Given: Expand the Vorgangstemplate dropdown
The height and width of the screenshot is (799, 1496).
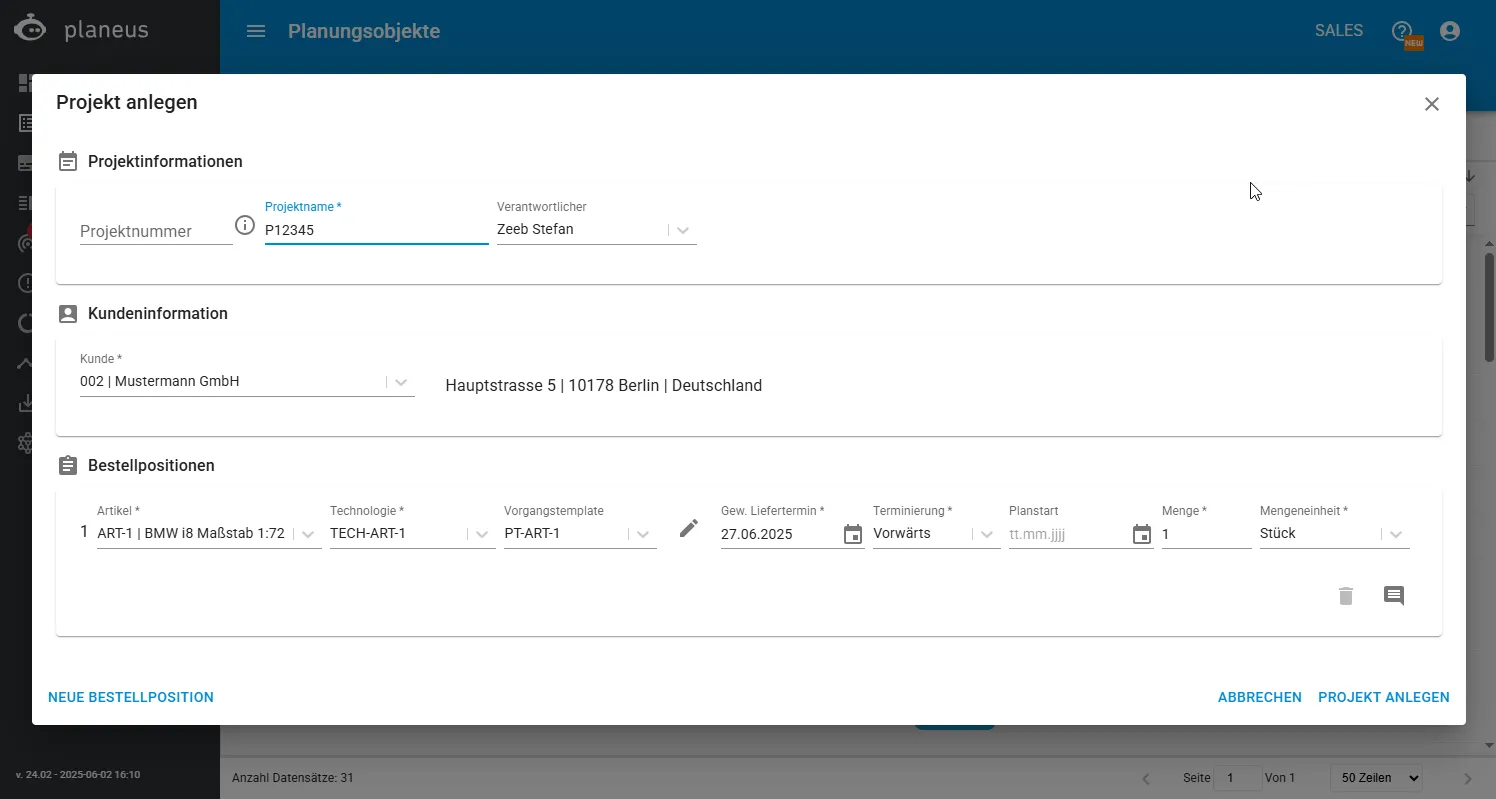Looking at the screenshot, I should click(643, 534).
